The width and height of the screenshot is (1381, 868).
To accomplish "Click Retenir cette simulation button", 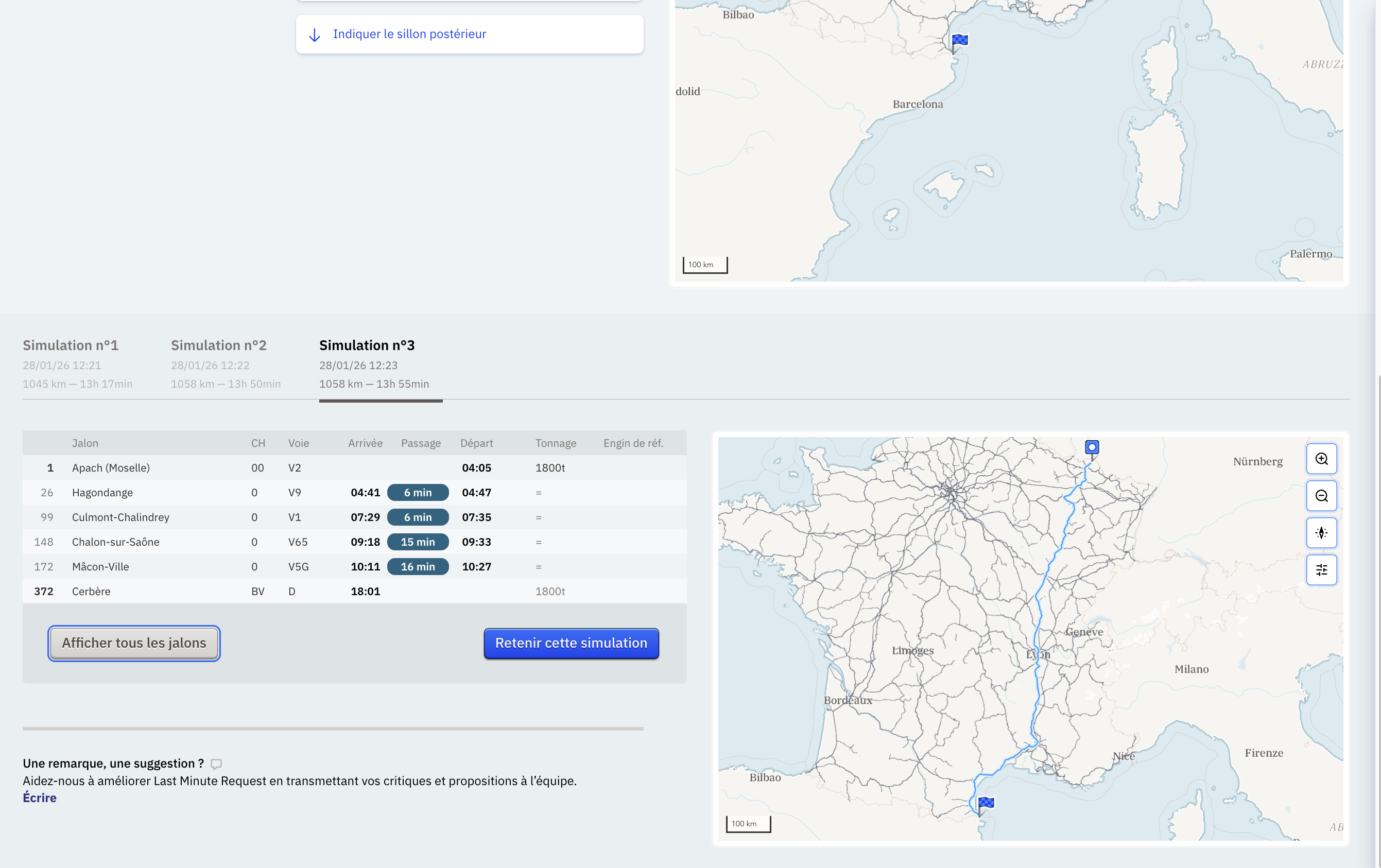I will tap(571, 643).
